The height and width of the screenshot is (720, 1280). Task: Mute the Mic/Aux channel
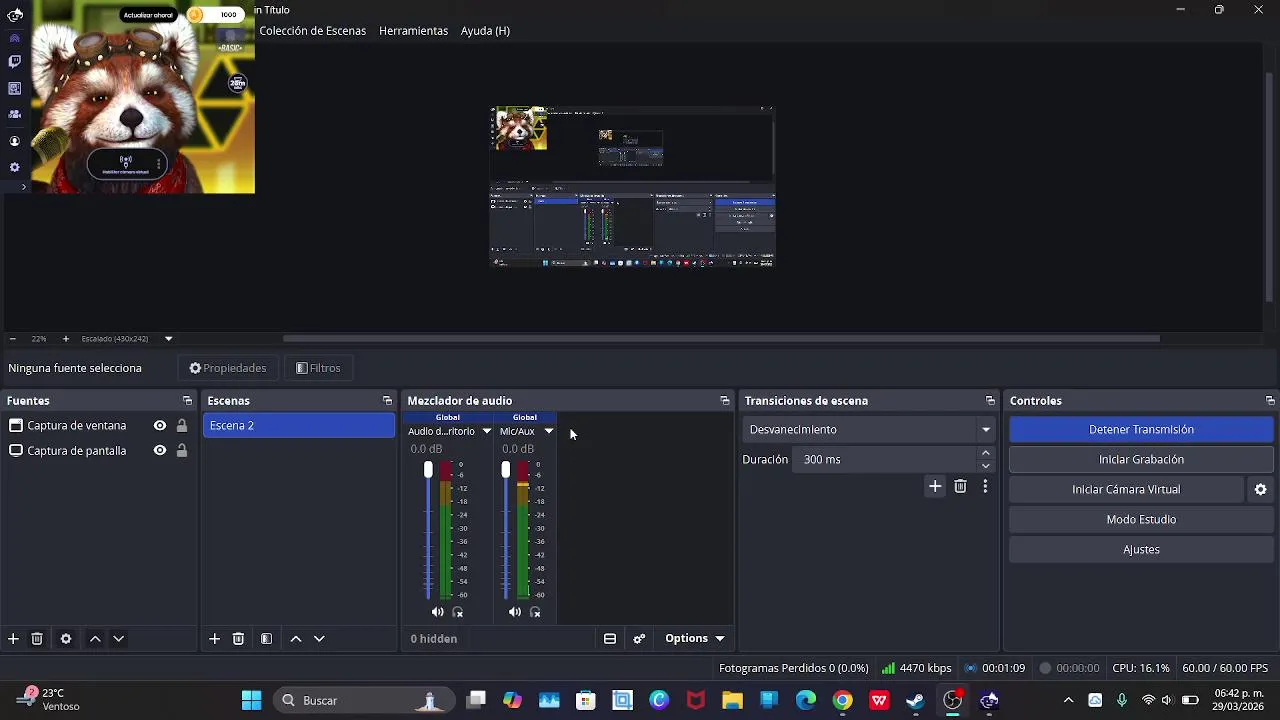514,612
